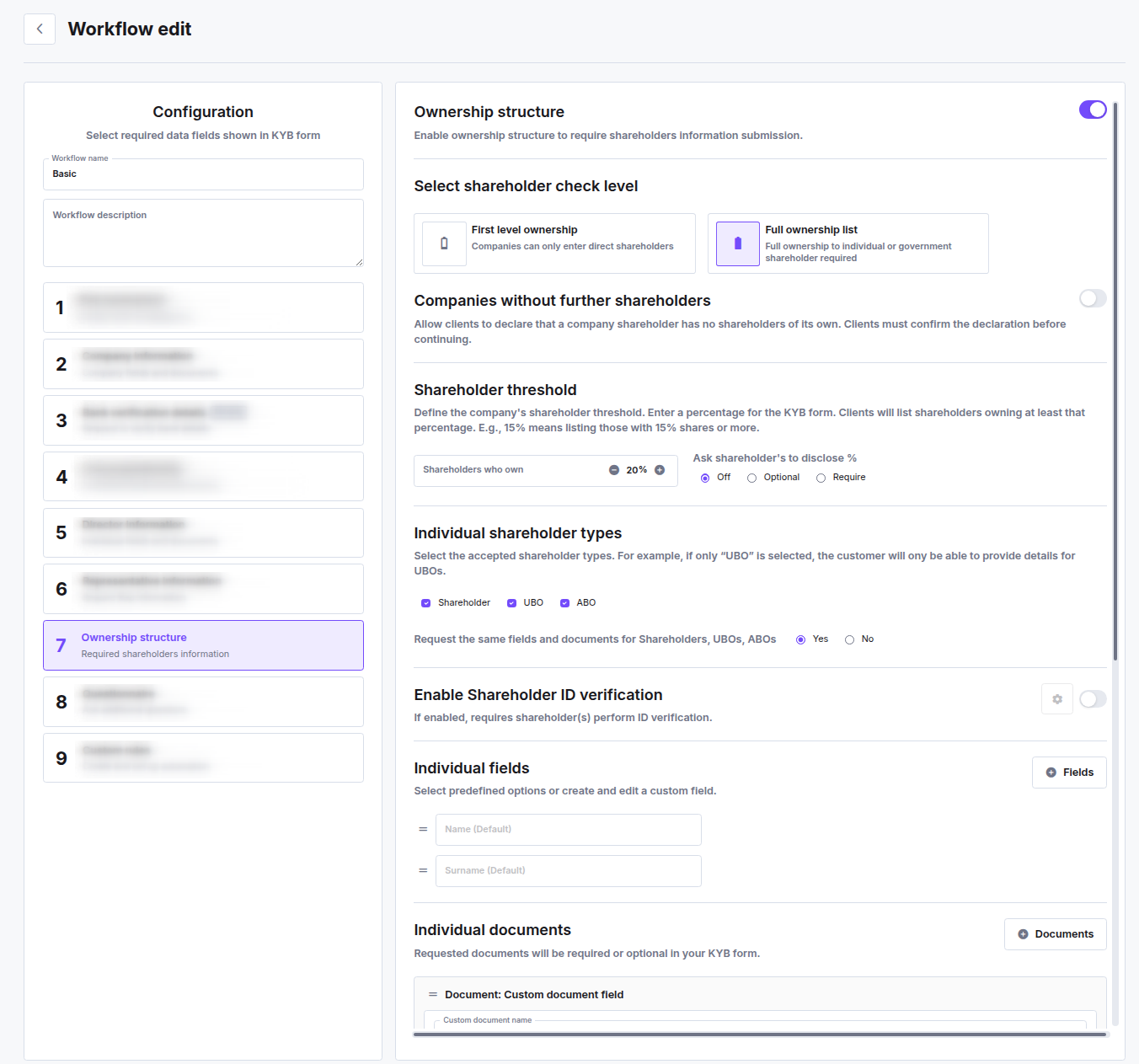
Task: Click the vertical scrollbar of settings panel
Action: [1115, 381]
